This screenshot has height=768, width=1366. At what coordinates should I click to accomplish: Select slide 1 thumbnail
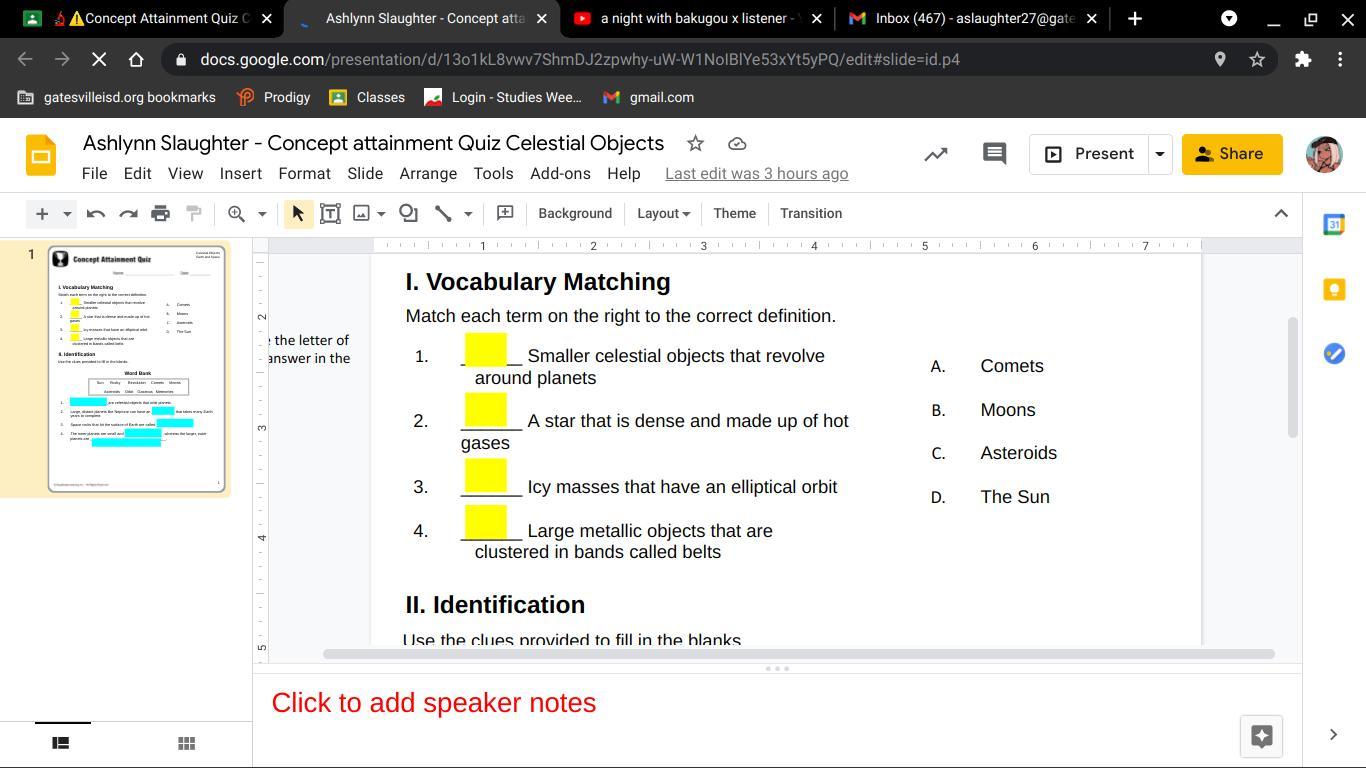click(137, 369)
